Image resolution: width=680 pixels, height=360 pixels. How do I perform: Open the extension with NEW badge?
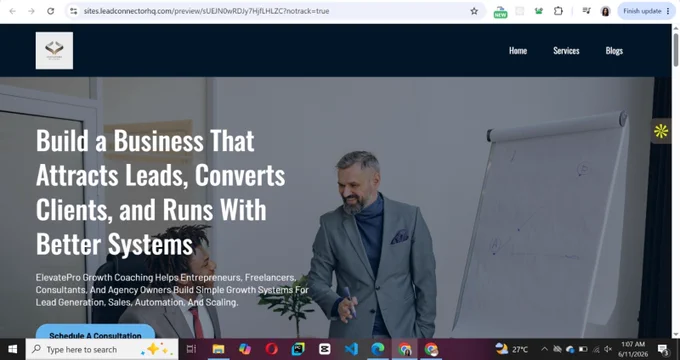(x=500, y=12)
